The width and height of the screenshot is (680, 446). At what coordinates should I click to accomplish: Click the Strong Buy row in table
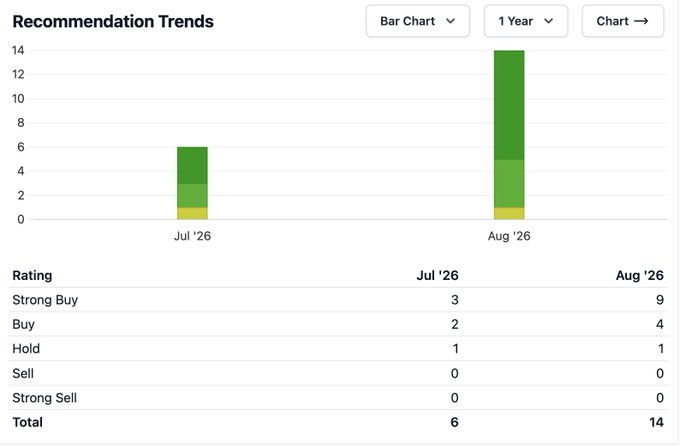(x=338, y=300)
